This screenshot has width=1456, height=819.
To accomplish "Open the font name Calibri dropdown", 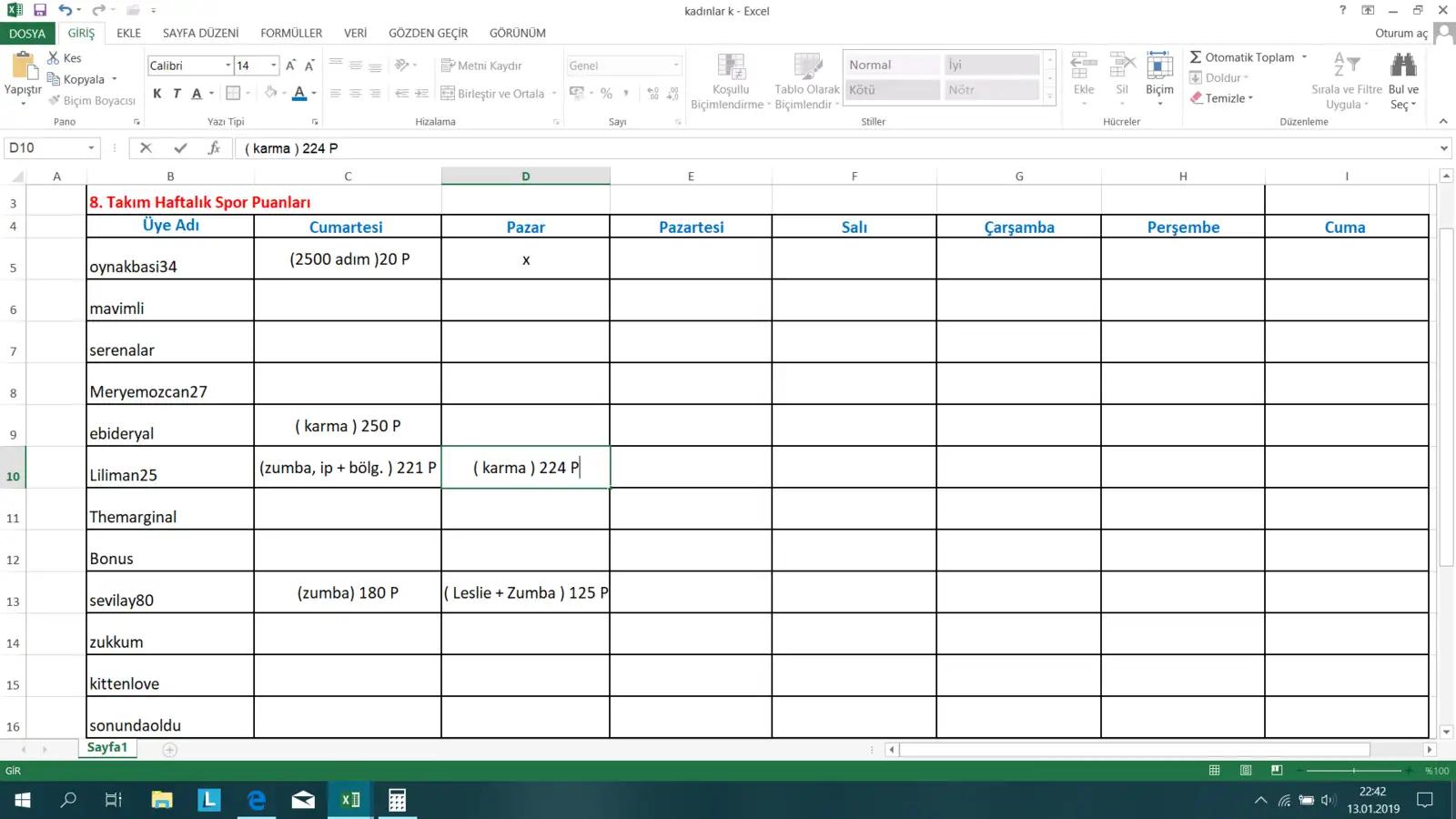I will pyautogui.click(x=227, y=66).
